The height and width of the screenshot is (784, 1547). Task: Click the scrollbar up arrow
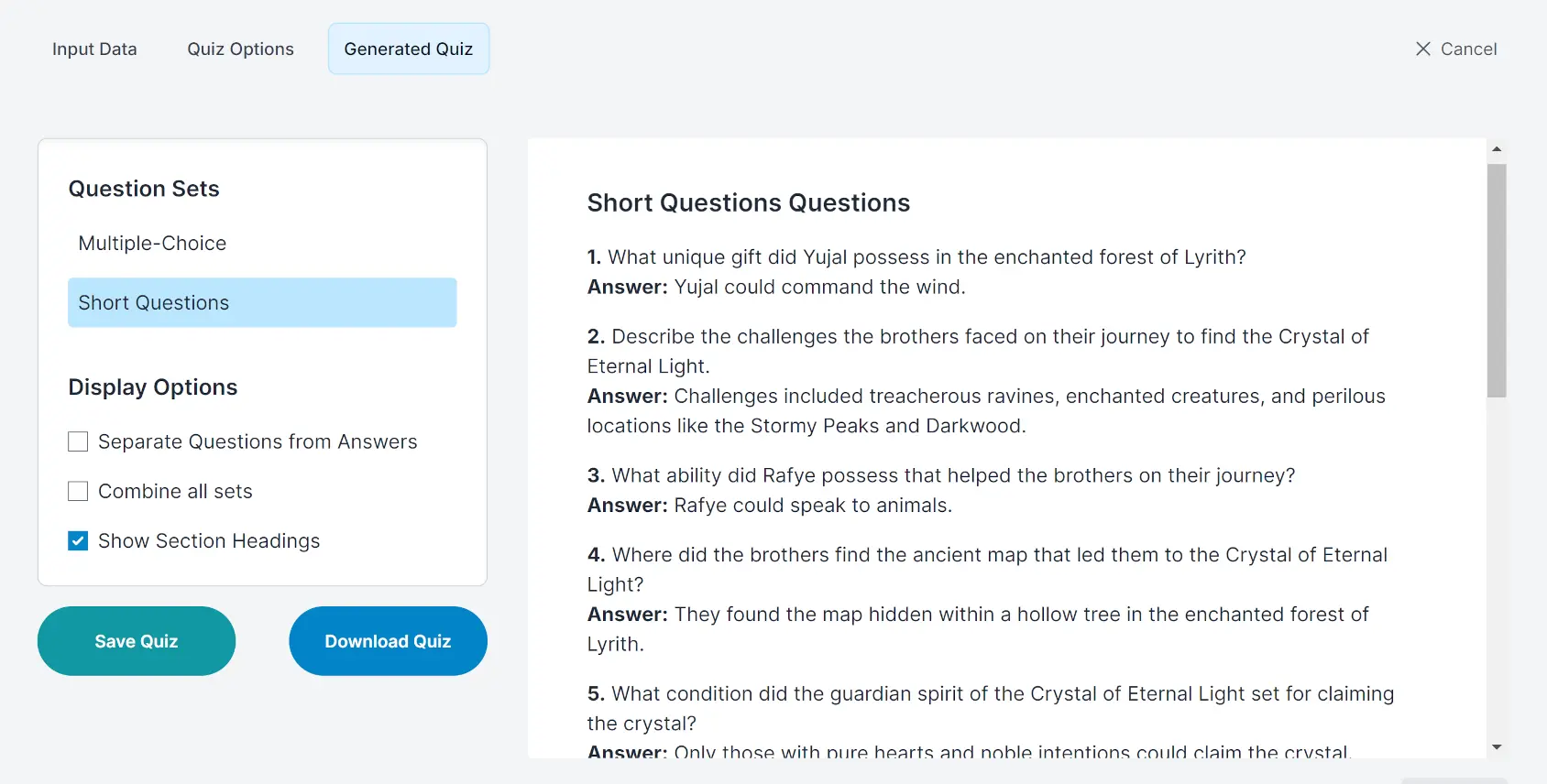(x=1497, y=148)
